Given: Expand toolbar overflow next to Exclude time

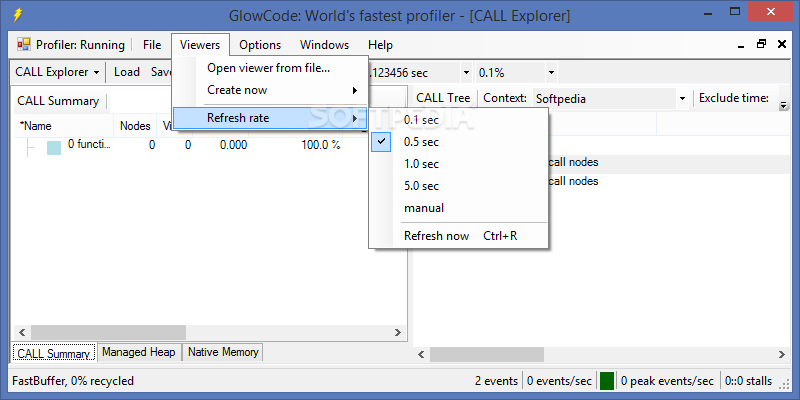Looking at the screenshot, I should [783, 105].
